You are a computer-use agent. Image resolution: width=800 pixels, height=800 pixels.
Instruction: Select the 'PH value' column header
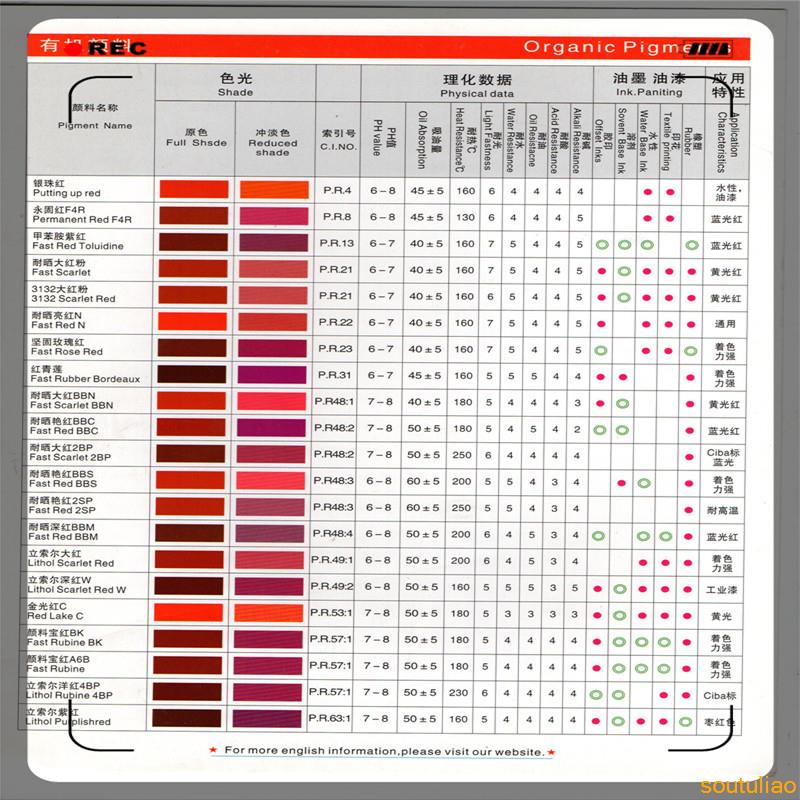pos(377,138)
